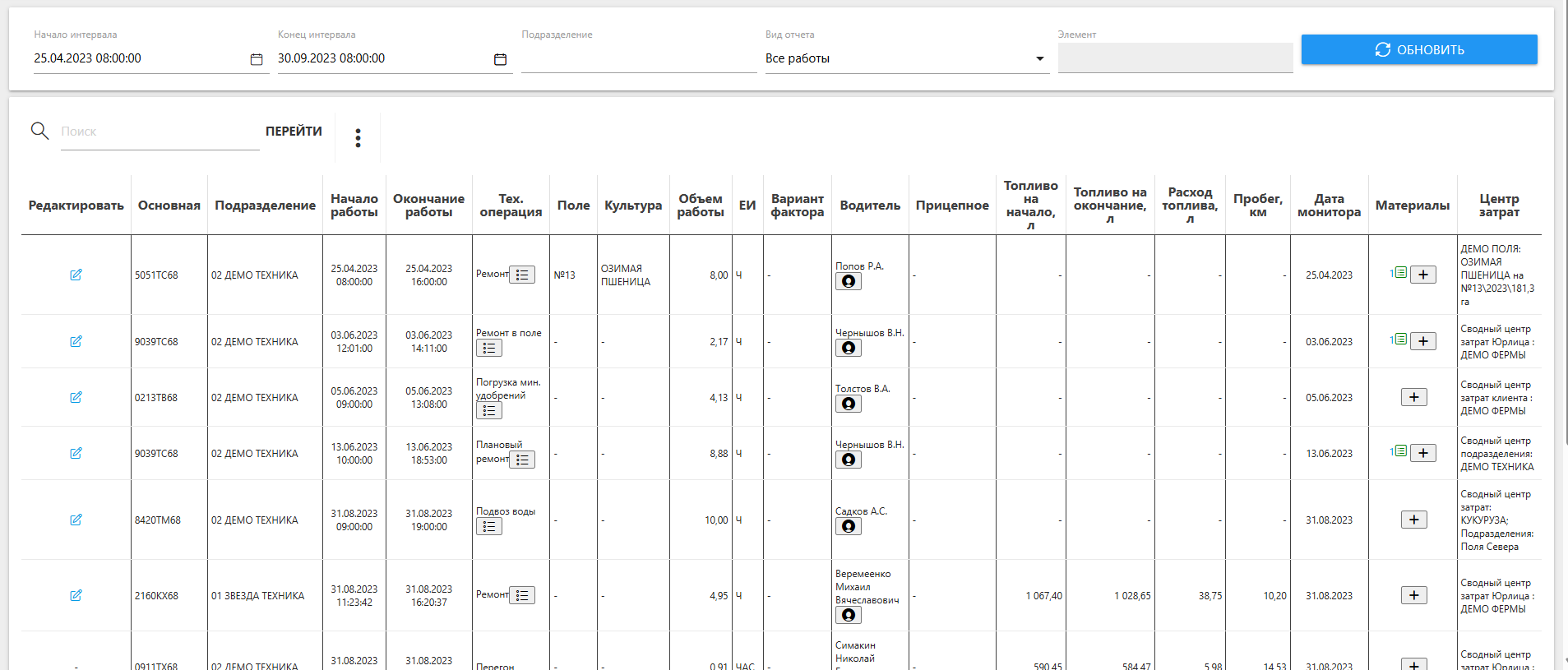Click the ПЕРЕЙТИ button
This screenshot has width=1568, height=670.
coord(294,132)
